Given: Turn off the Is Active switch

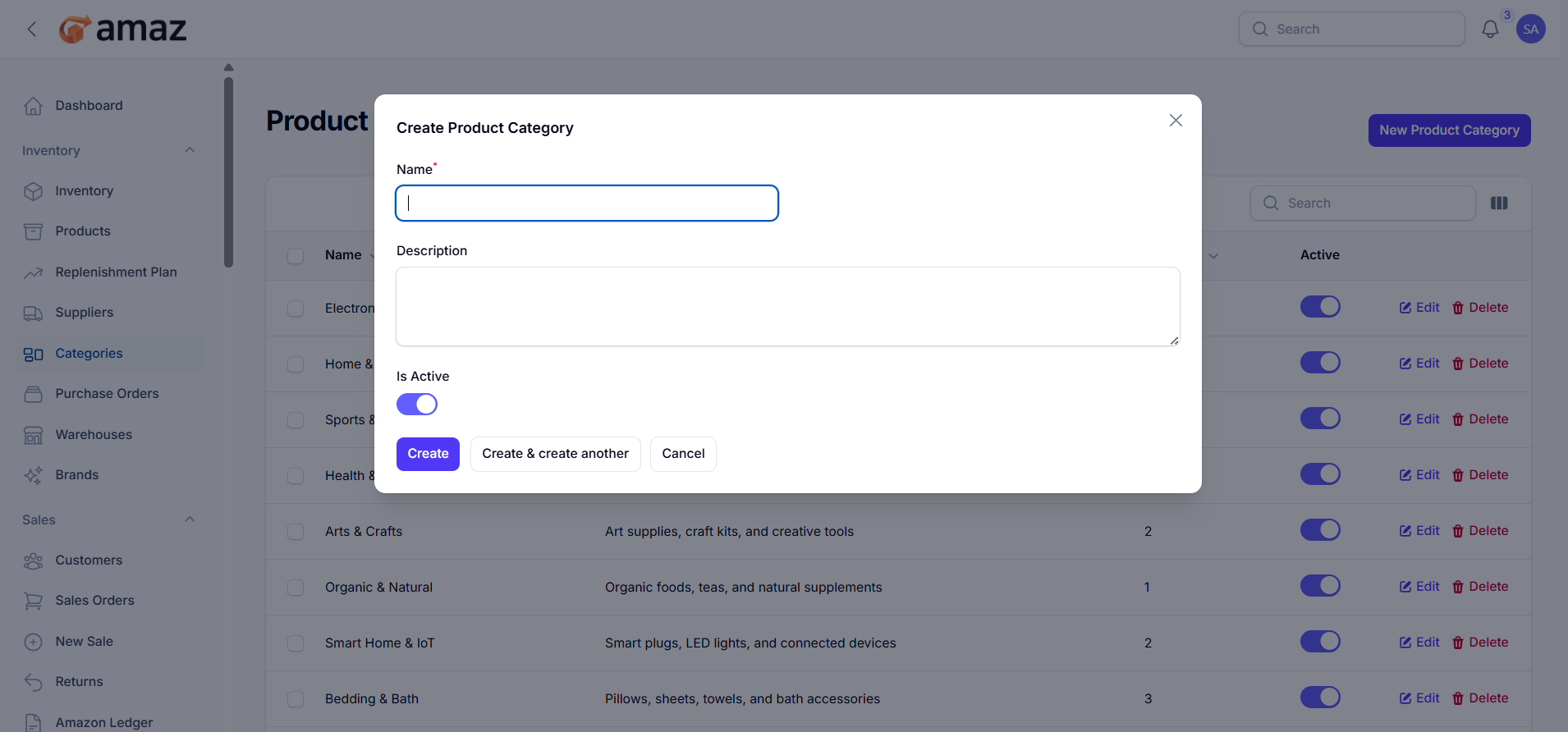Looking at the screenshot, I should pos(417,405).
